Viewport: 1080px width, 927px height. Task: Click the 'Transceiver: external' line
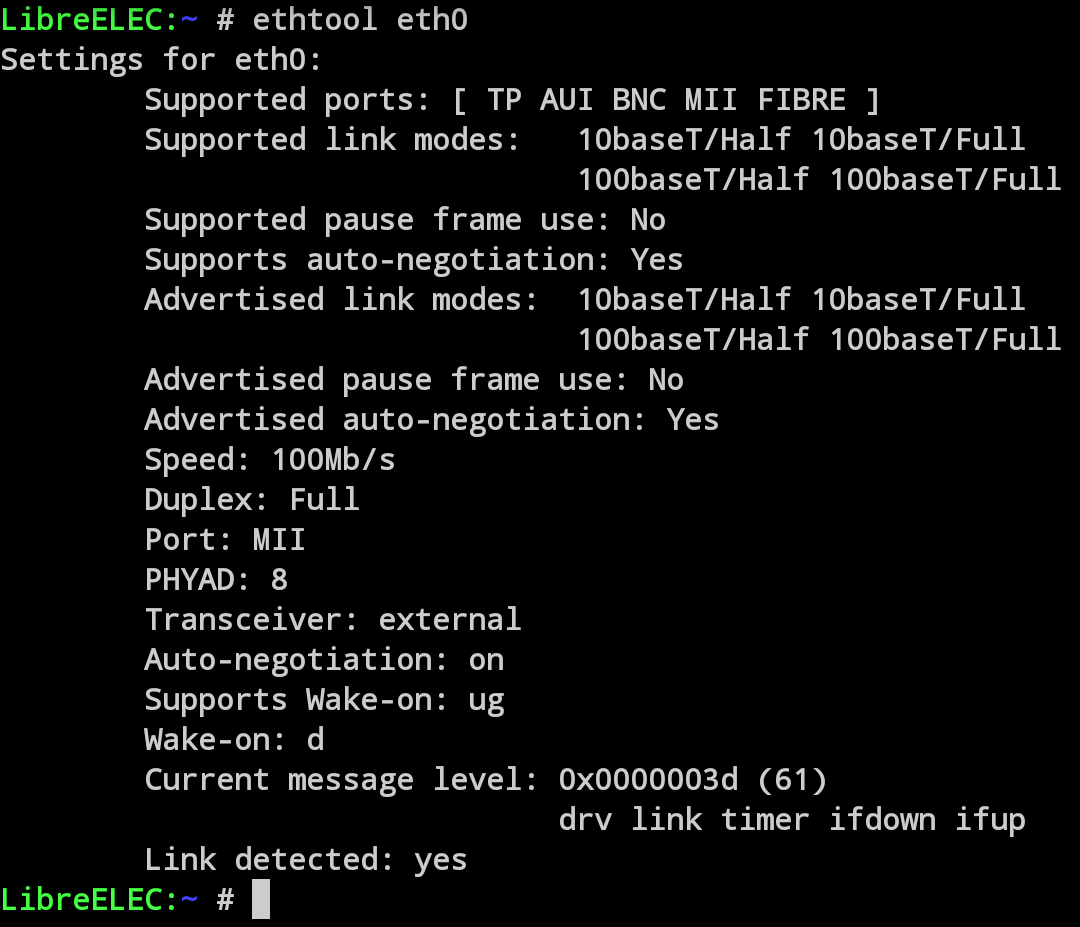tap(333, 619)
